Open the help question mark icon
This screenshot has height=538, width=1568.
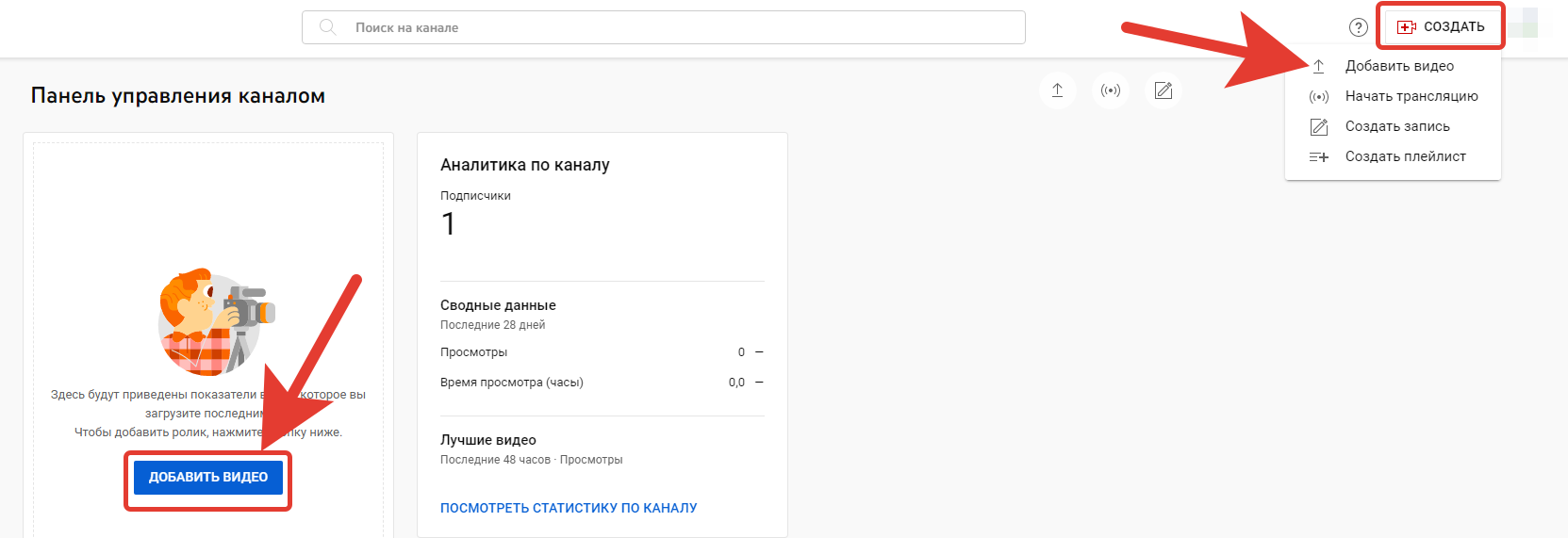point(1358,27)
